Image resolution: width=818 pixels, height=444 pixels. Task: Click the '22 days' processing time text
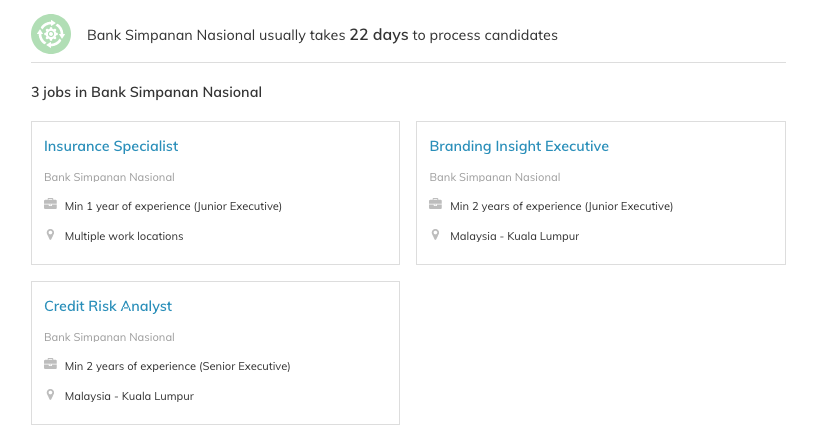[379, 35]
